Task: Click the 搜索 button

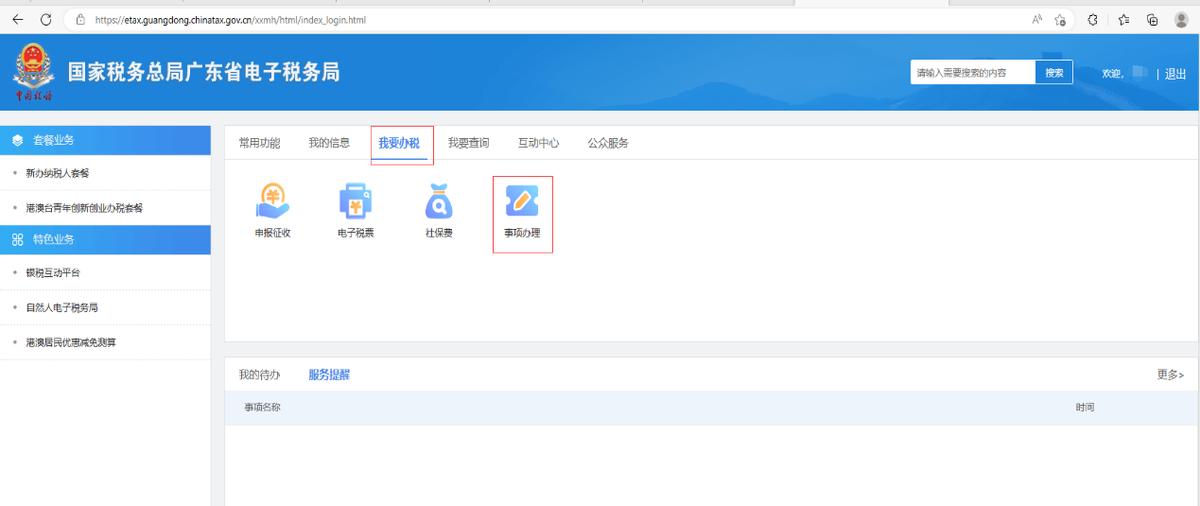Action: click(1054, 73)
